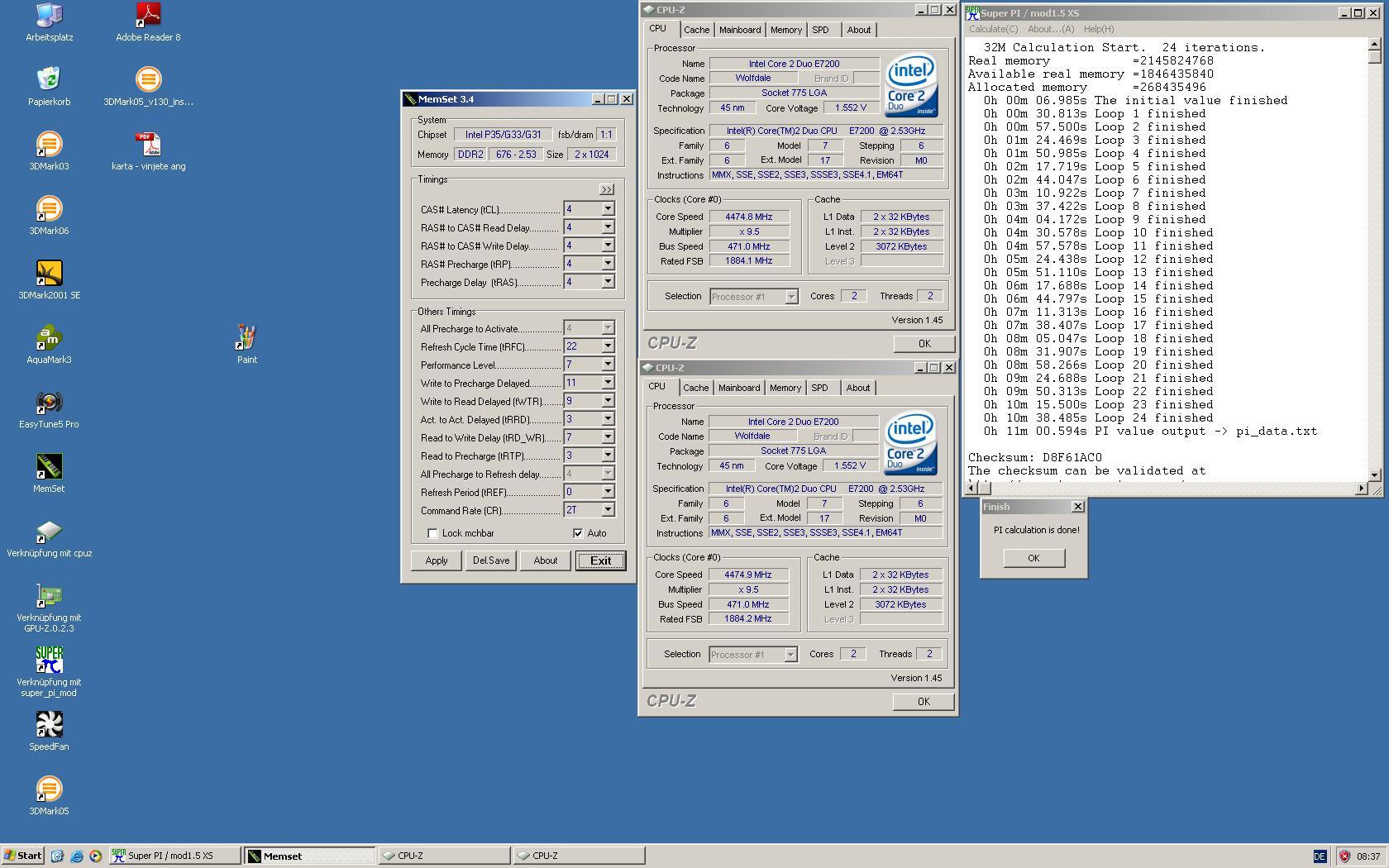The width and height of the screenshot is (1389, 868).
Task: Open the AquaMark3 desktop icon
Action: [x=49, y=338]
